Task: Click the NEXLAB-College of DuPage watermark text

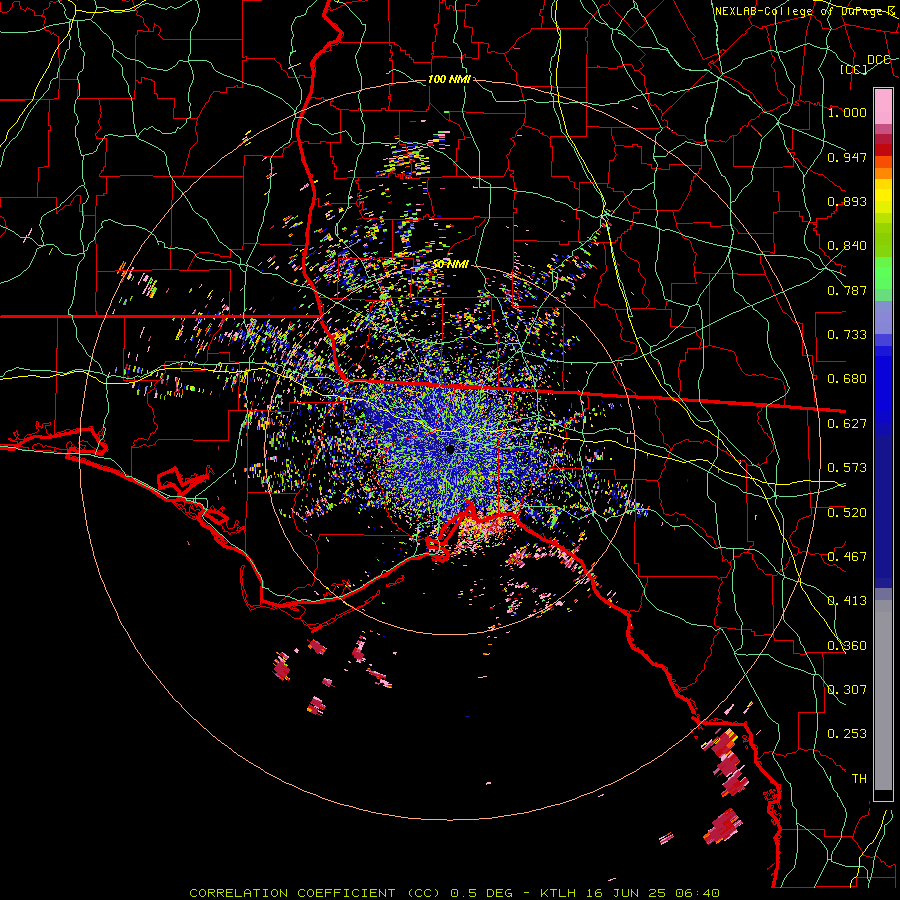Action: coord(805,11)
